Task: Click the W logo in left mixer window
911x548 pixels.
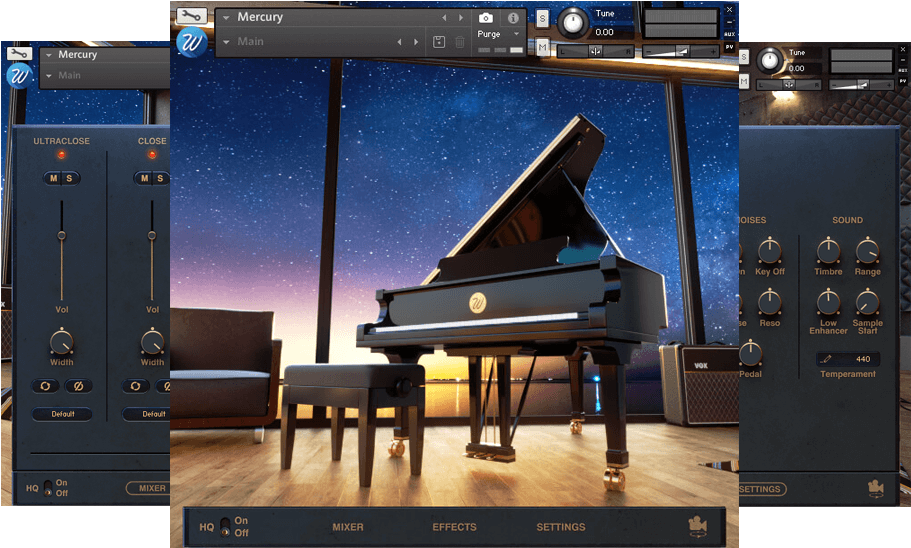Action: (x=19, y=76)
